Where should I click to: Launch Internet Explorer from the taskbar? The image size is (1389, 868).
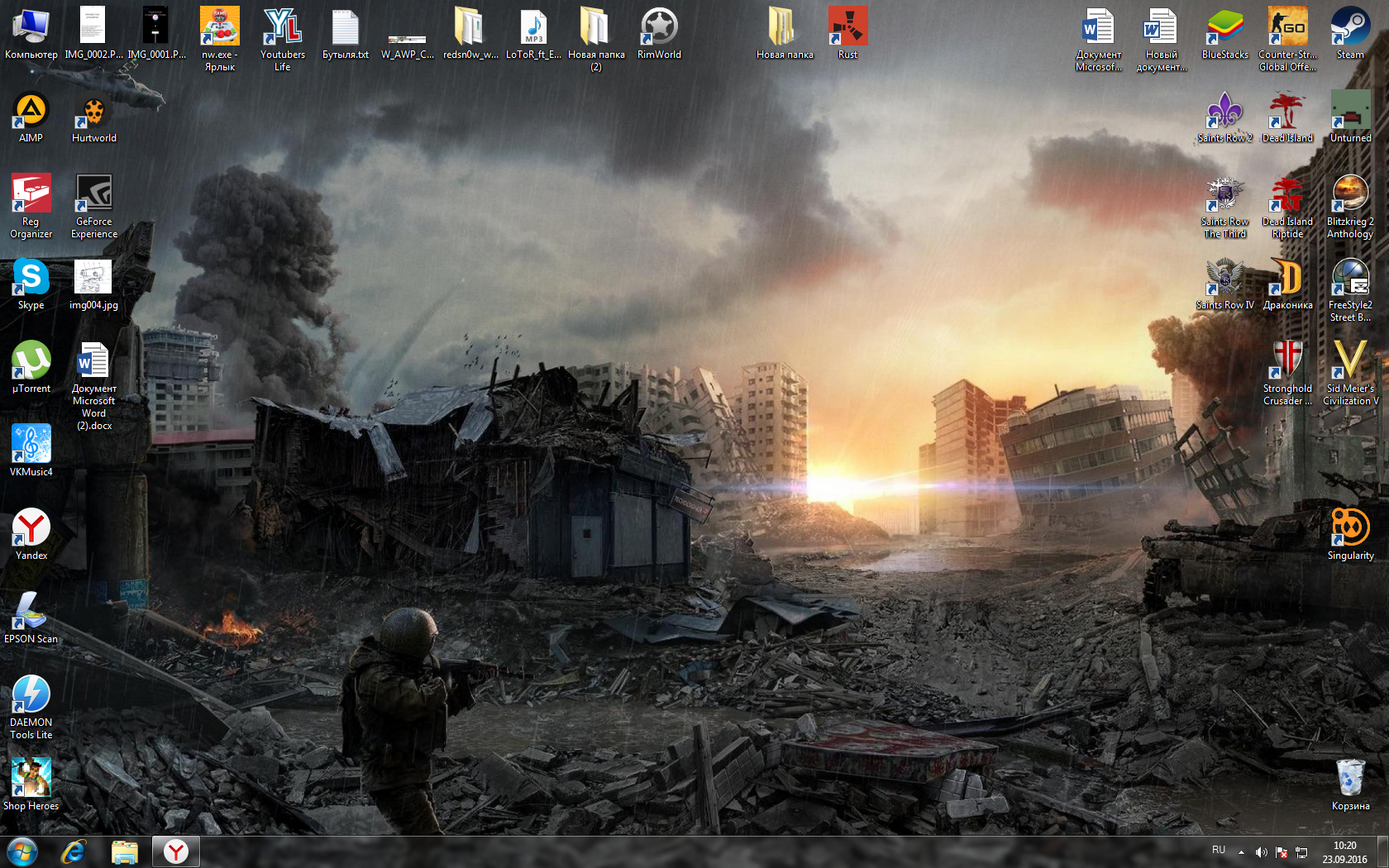pyautogui.click(x=74, y=851)
